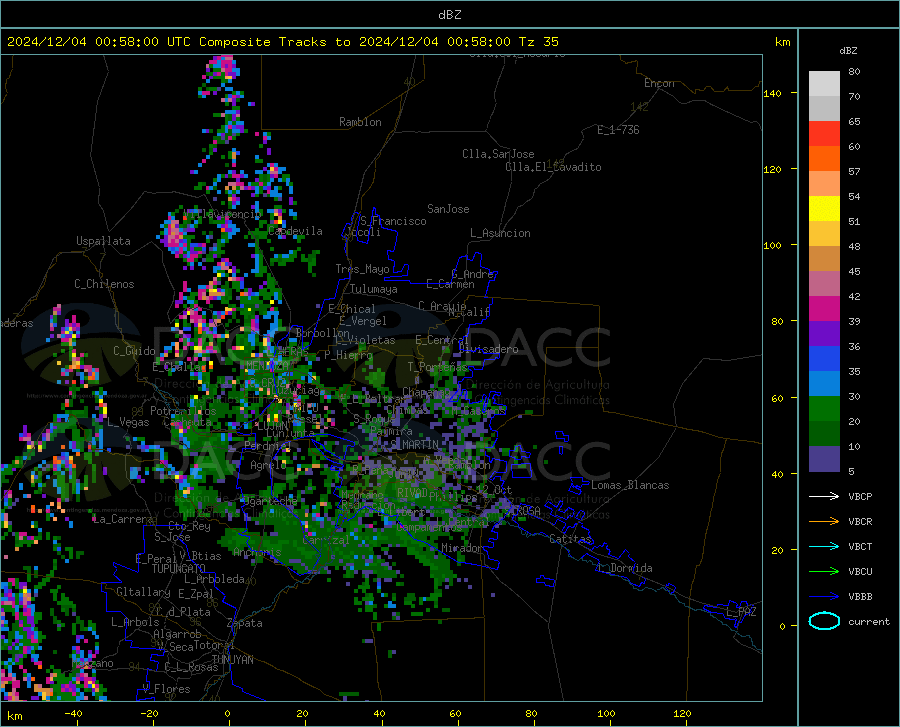Screen dimensions: 900x727
Task: Click the 100 km vertical axis tick
Action: click(x=773, y=246)
